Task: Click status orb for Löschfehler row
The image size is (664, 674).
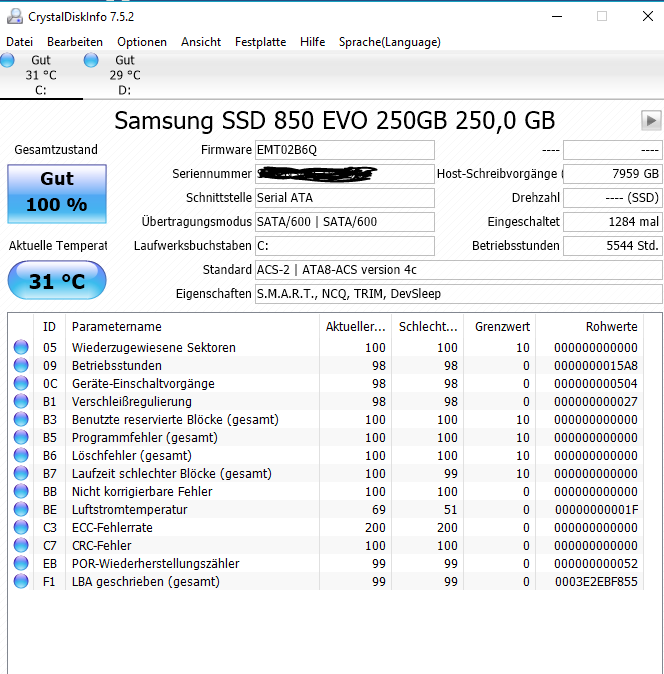Action: [21, 455]
